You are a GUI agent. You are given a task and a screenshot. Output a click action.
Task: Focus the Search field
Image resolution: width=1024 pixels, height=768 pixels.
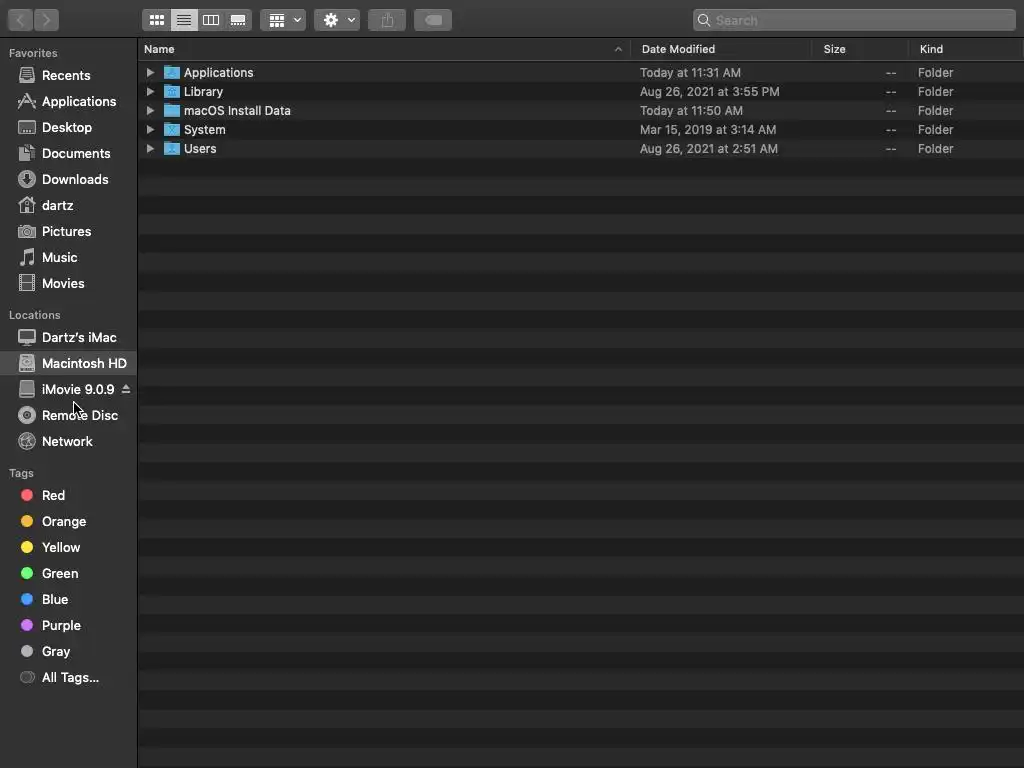(x=854, y=20)
